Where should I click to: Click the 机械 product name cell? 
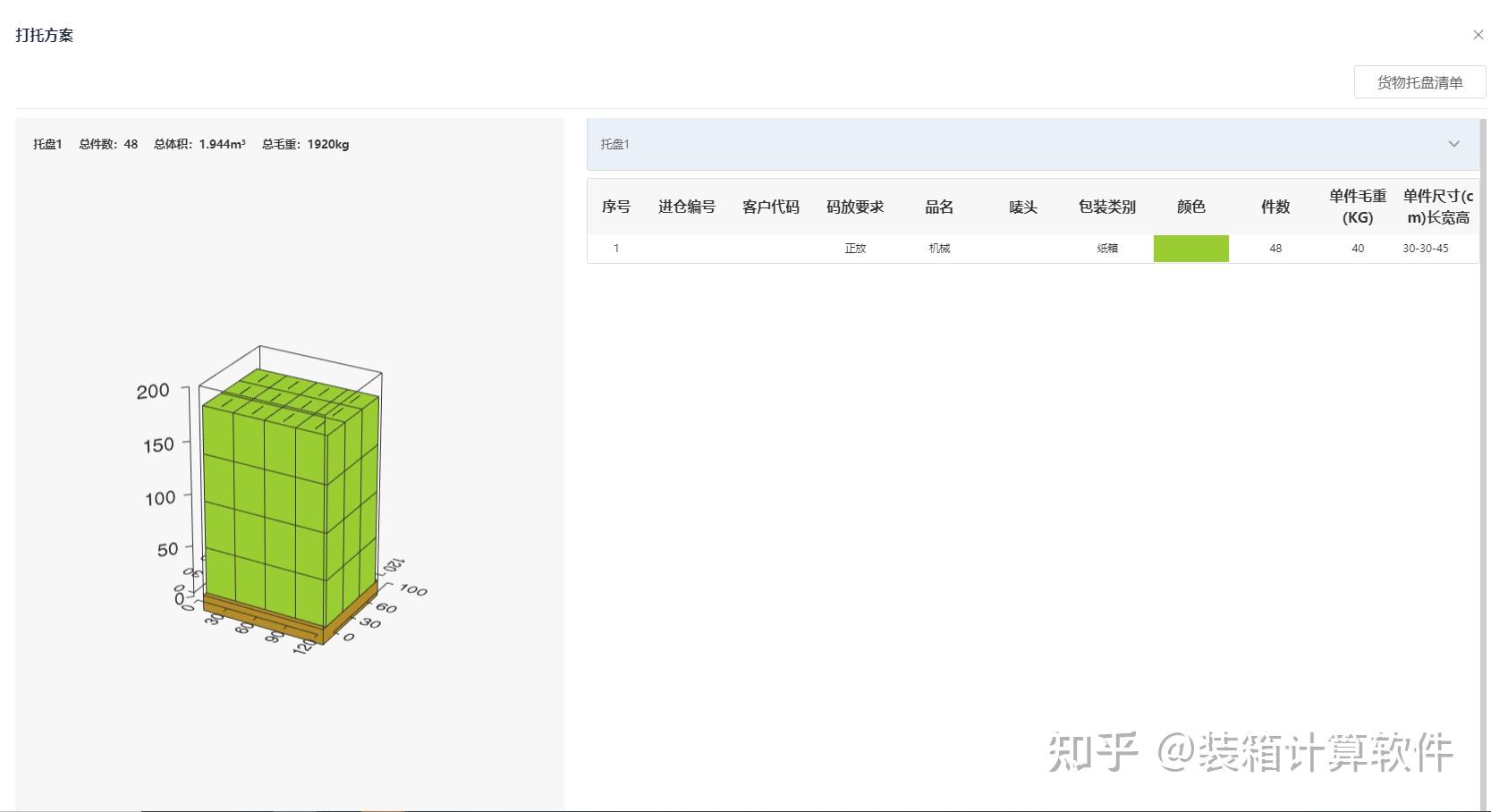pos(938,248)
